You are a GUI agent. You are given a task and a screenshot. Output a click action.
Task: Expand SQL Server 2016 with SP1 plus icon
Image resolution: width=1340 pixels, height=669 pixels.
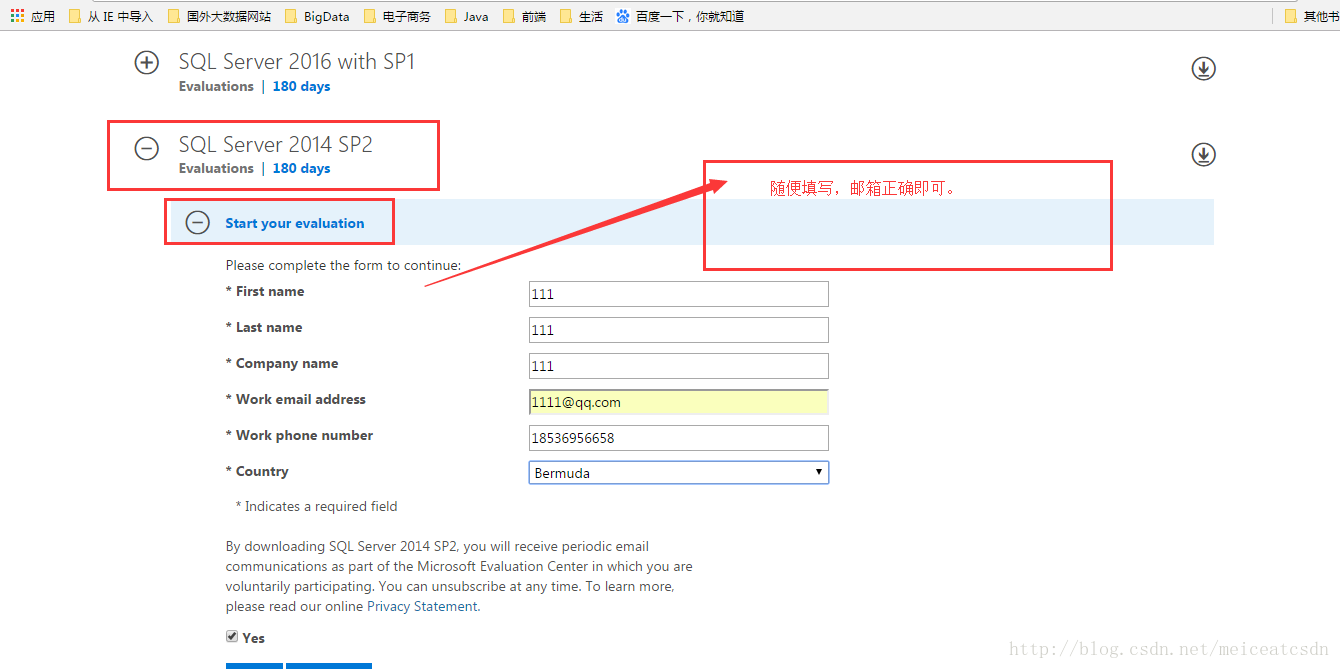[x=147, y=62]
